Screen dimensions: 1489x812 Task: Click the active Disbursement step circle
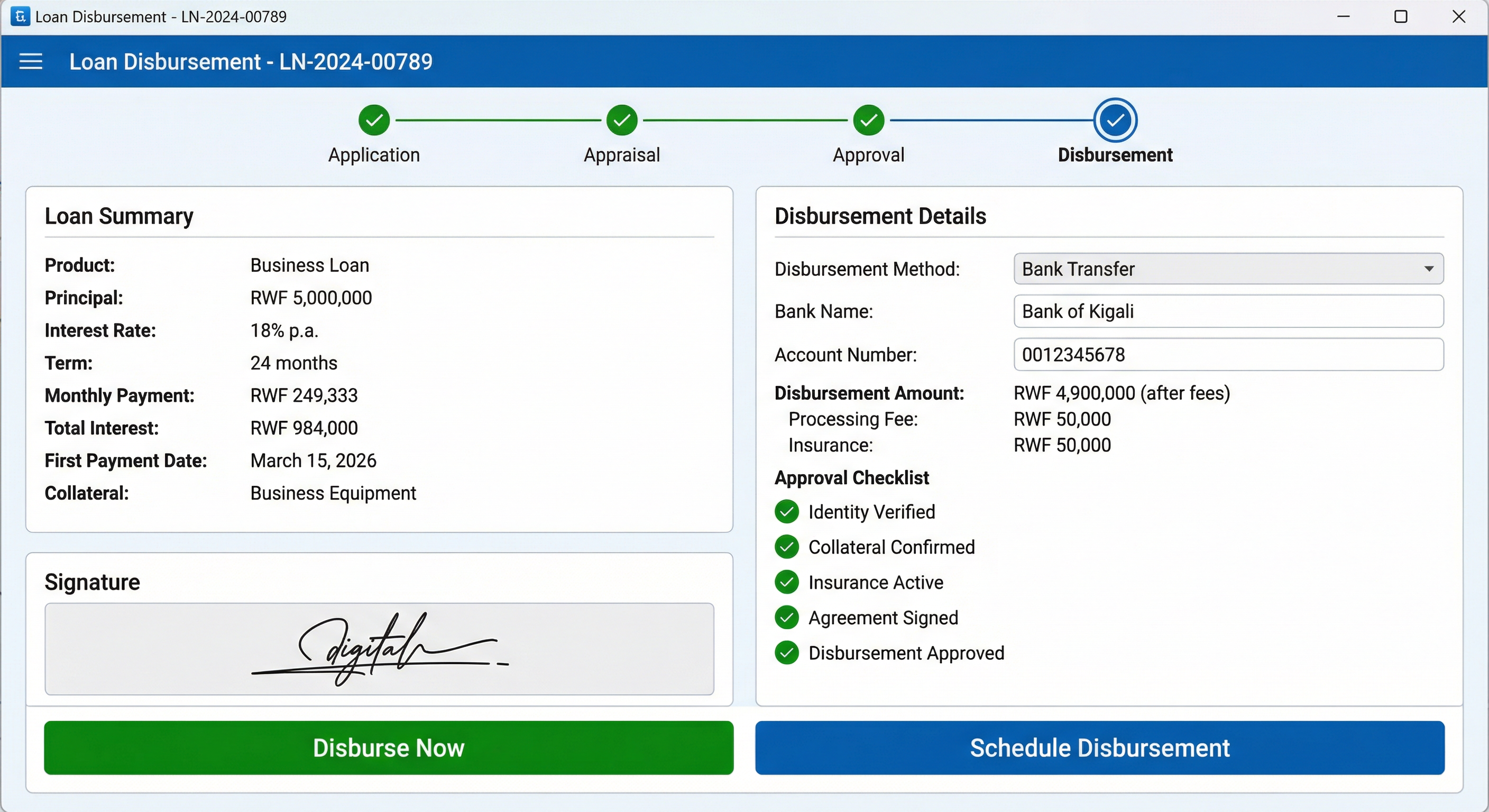pyautogui.click(x=1115, y=120)
